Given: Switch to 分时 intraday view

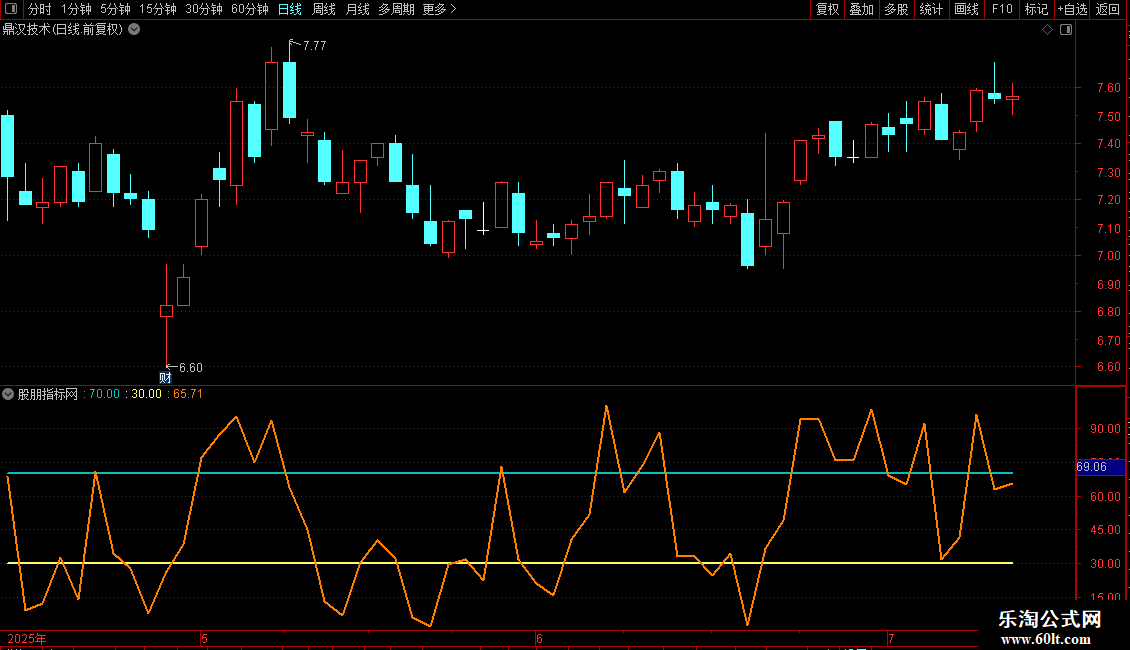Looking at the screenshot, I should pos(40,9).
